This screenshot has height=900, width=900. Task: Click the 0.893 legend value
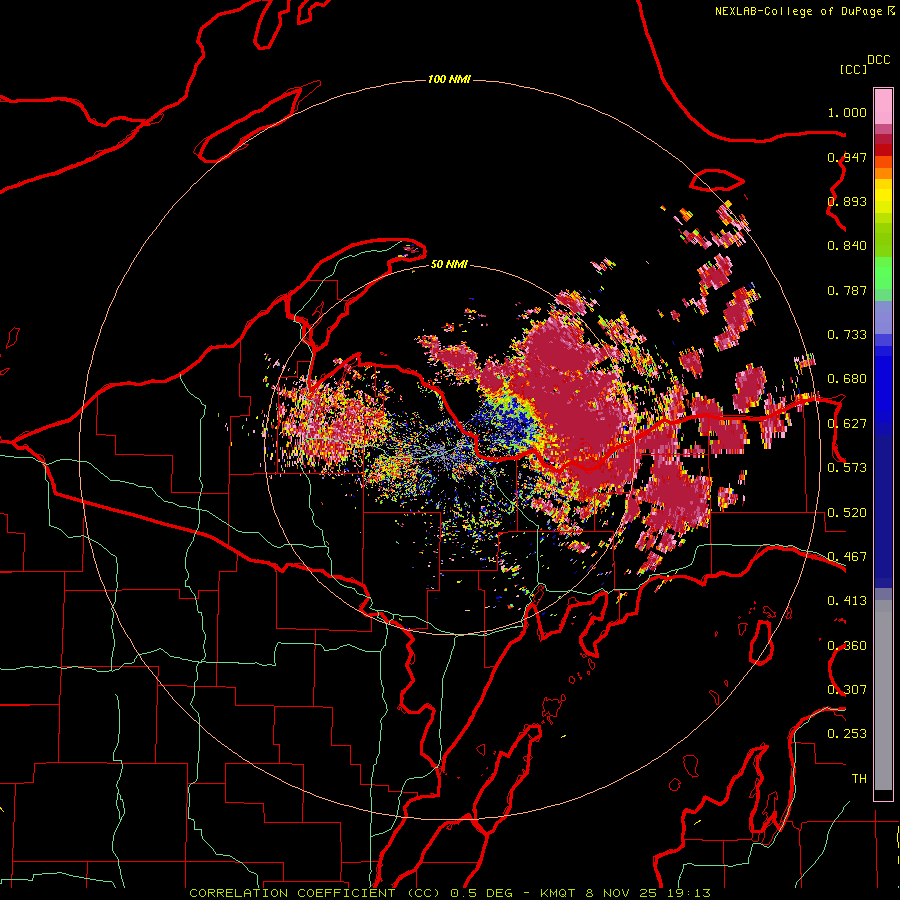click(847, 201)
